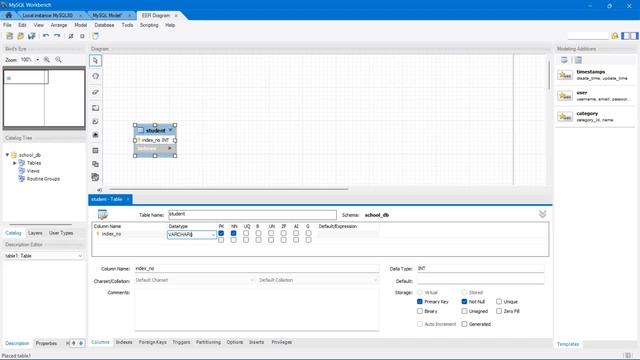Toggle the student table collapse arrow in the diagram
This screenshot has height=360, width=640.
(170, 130)
